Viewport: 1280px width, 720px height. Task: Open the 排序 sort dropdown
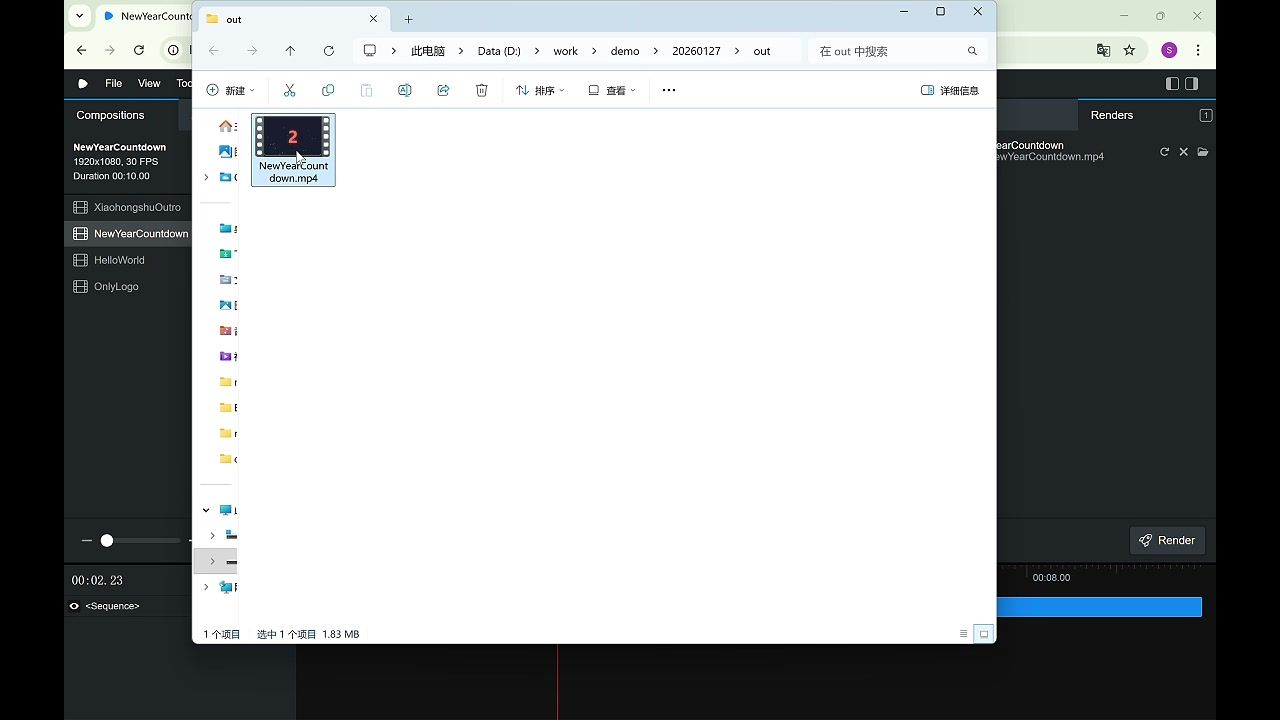coord(540,90)
